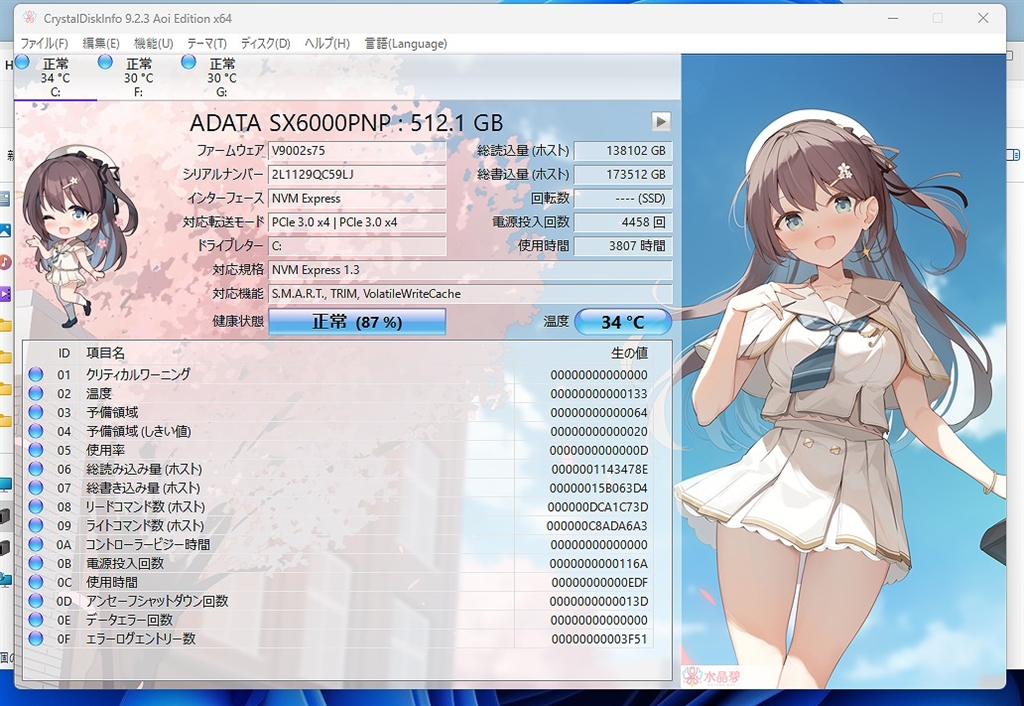Image resolution: width=1024 pixels, height=706 pixels.
Task: Click the 生の値 column header
Action: coord(629,353)
